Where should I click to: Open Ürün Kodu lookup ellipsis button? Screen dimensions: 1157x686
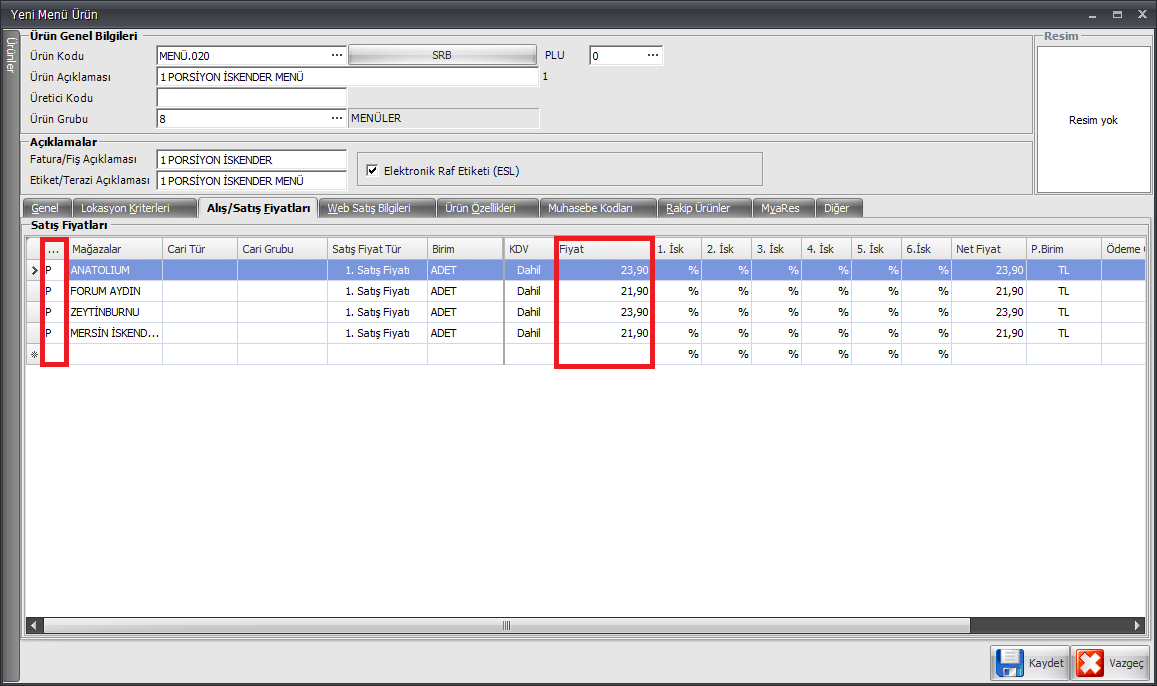point(337,56)
